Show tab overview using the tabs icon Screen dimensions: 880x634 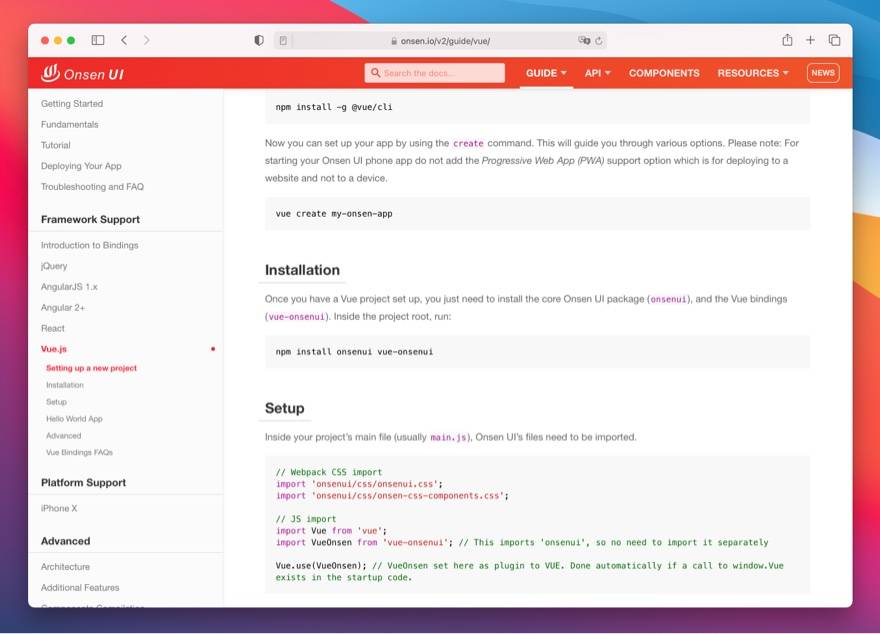[x=833, y=40]
